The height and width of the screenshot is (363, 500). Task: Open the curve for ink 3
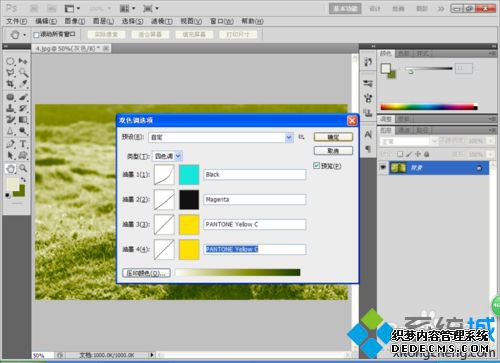(164, 224)
